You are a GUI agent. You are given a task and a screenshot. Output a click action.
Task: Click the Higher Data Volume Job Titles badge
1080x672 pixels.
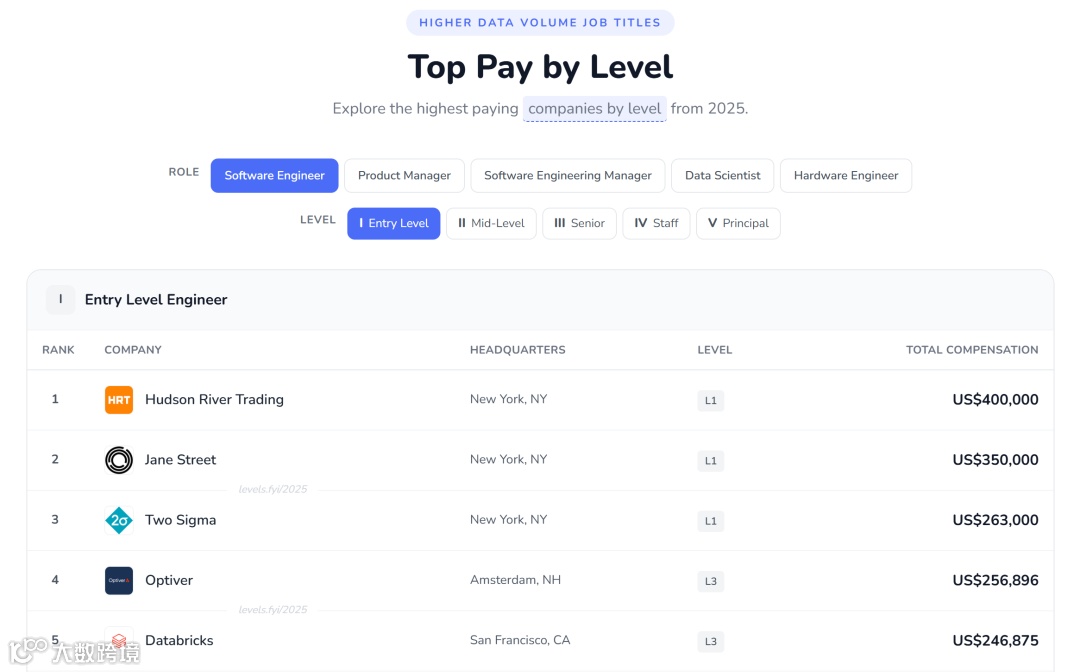tap(540, 23)
